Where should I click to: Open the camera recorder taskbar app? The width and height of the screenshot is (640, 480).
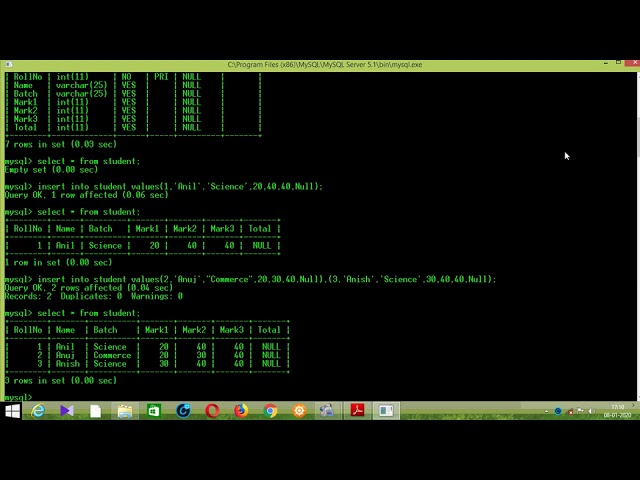pos(327,411)
